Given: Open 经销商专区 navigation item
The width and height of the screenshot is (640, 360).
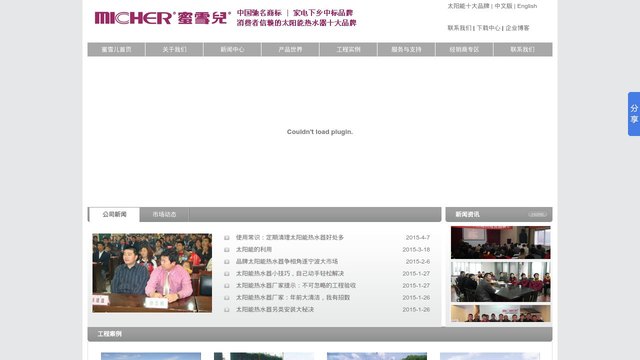Looking at the screenshot, I should (464, 49).
